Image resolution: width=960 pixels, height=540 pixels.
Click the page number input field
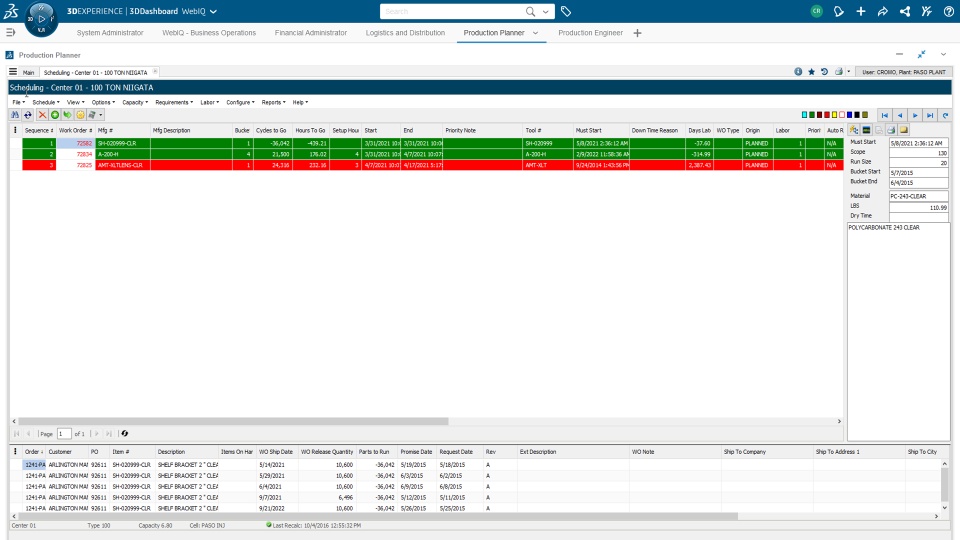point(64,433)
